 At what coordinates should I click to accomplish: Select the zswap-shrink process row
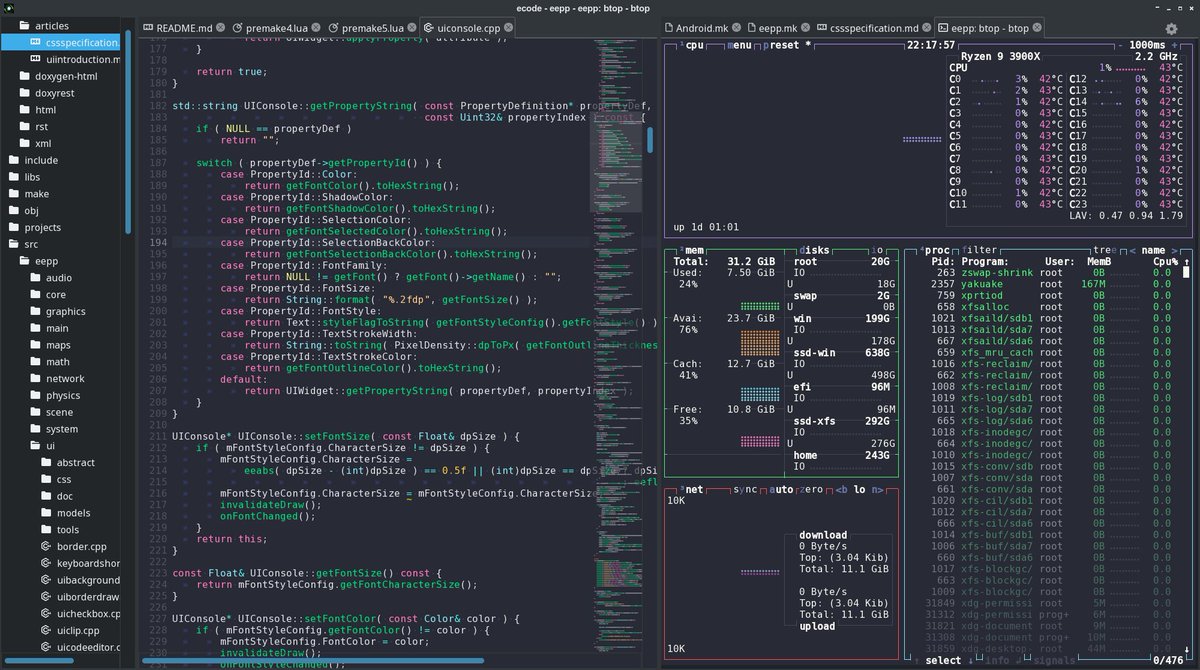click(1049, 272)
